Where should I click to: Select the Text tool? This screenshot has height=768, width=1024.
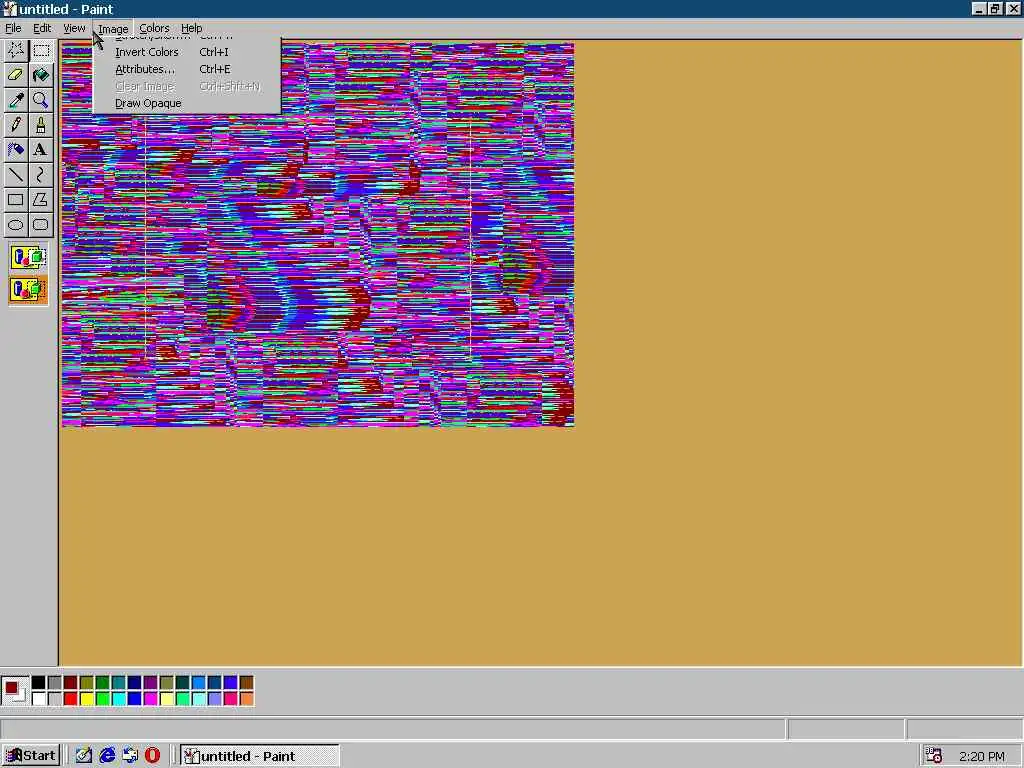(40, 150)
